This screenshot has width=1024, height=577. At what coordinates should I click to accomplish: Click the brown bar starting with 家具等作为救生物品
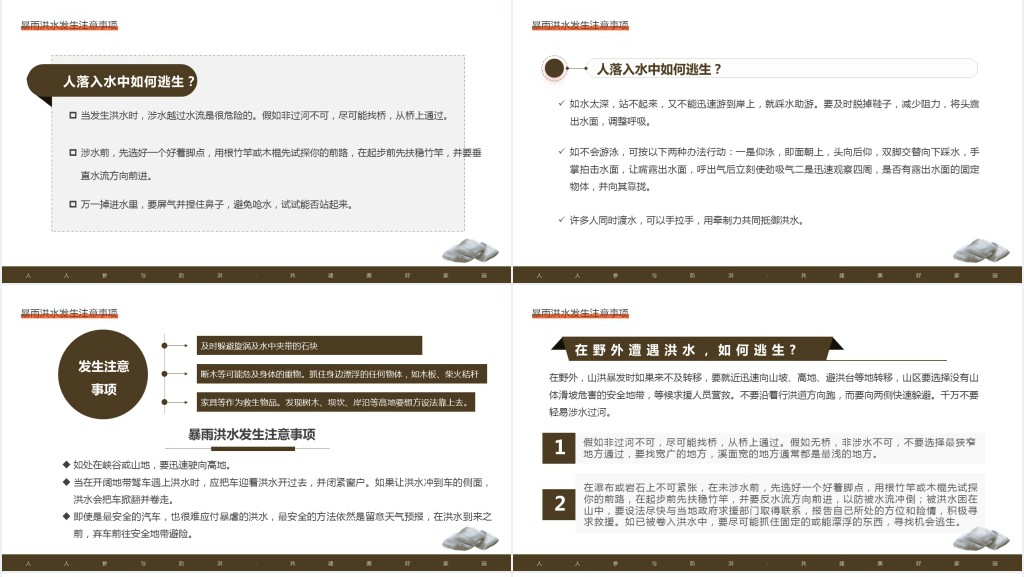335,402
